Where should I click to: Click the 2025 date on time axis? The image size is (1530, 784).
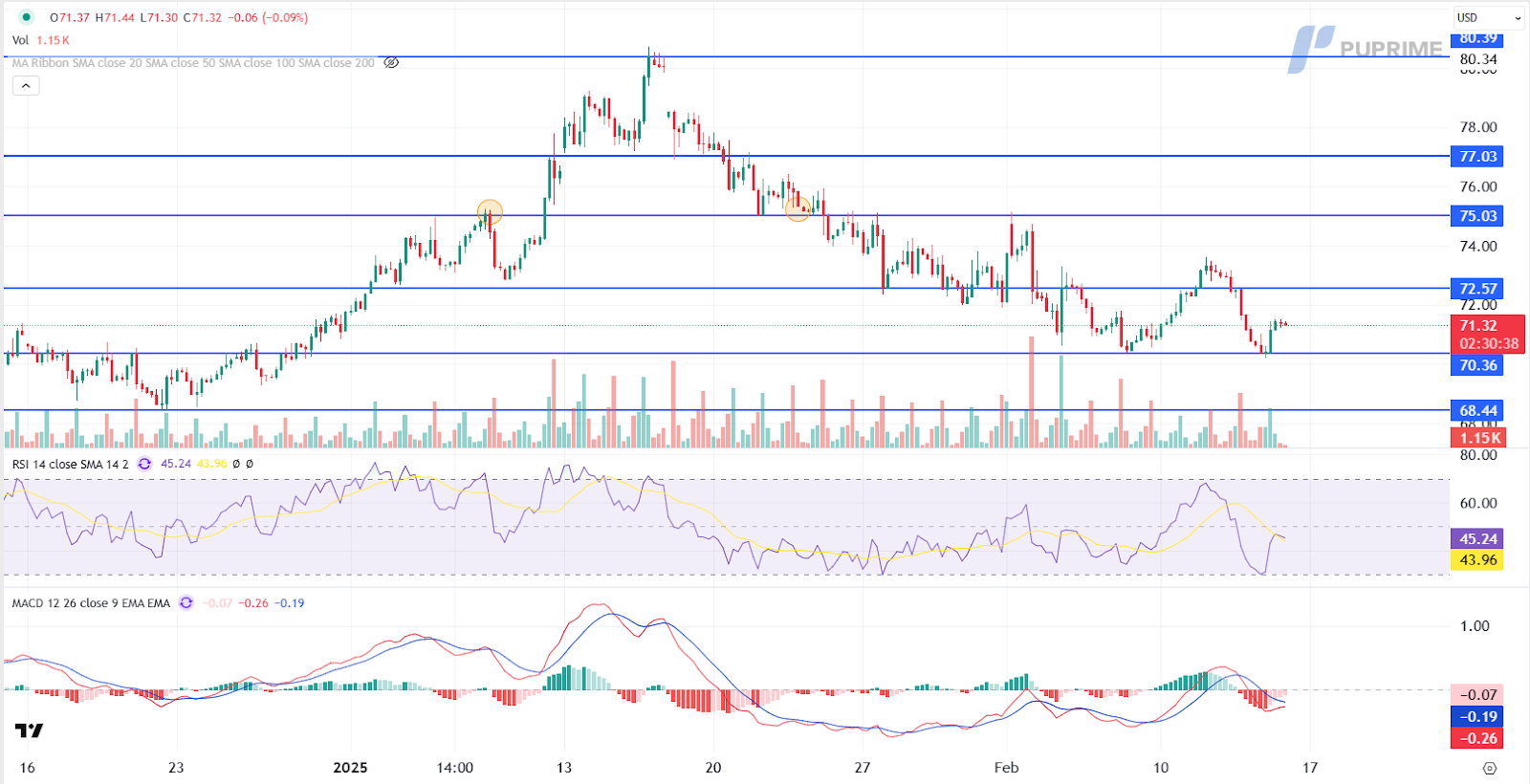click(350, 768)
